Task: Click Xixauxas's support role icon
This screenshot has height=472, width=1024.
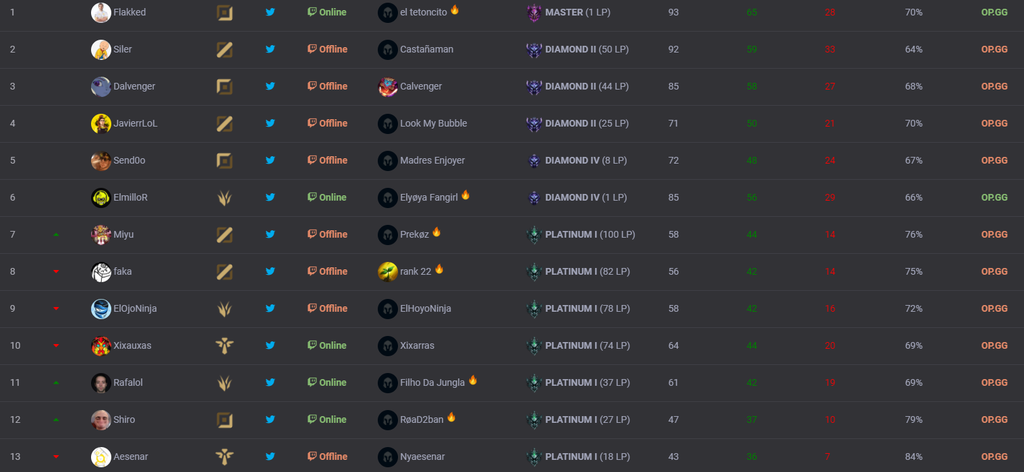Action: pyautogui.click(x=225, y=345)
